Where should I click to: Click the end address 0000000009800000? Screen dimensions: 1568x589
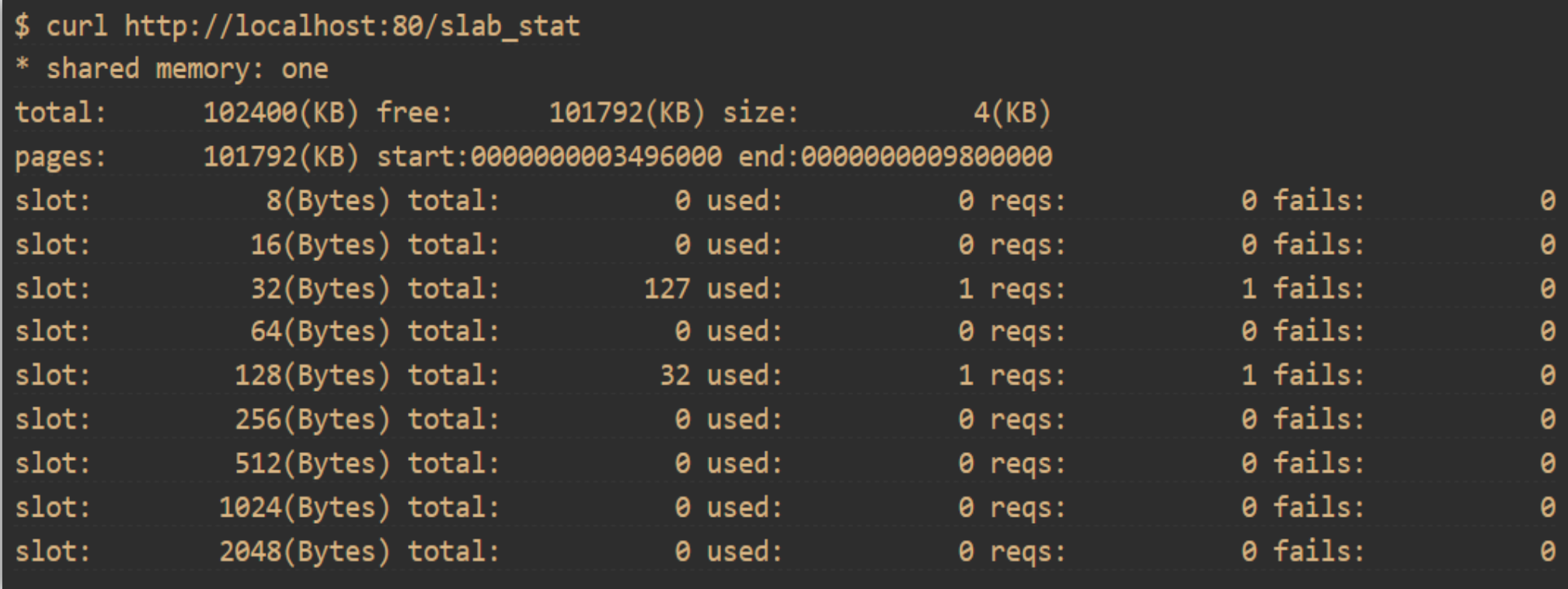coord(926,157)
